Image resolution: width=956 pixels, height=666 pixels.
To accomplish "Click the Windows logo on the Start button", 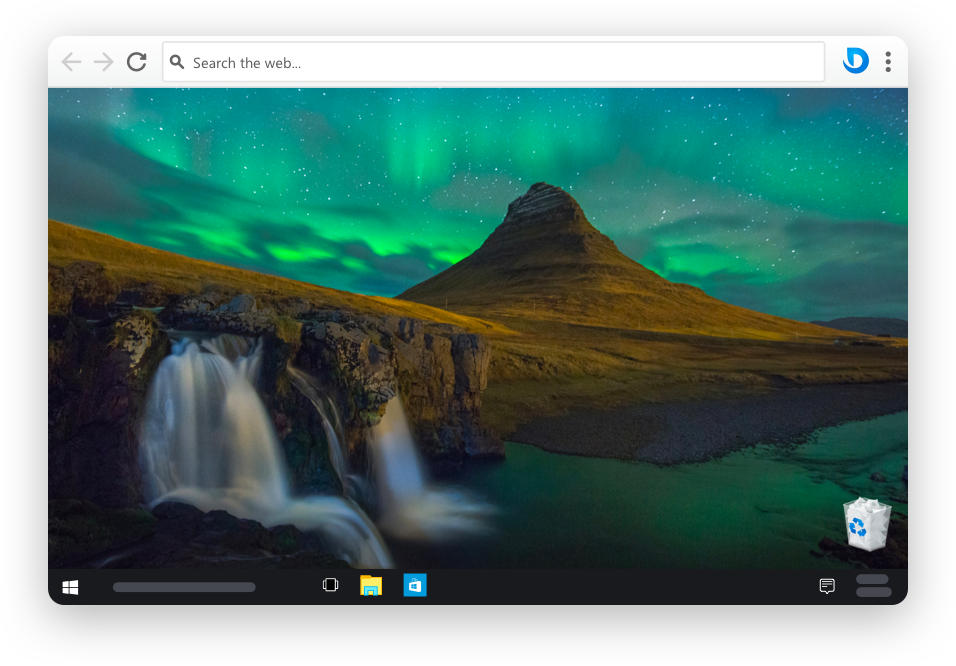I will coord(70,585).
